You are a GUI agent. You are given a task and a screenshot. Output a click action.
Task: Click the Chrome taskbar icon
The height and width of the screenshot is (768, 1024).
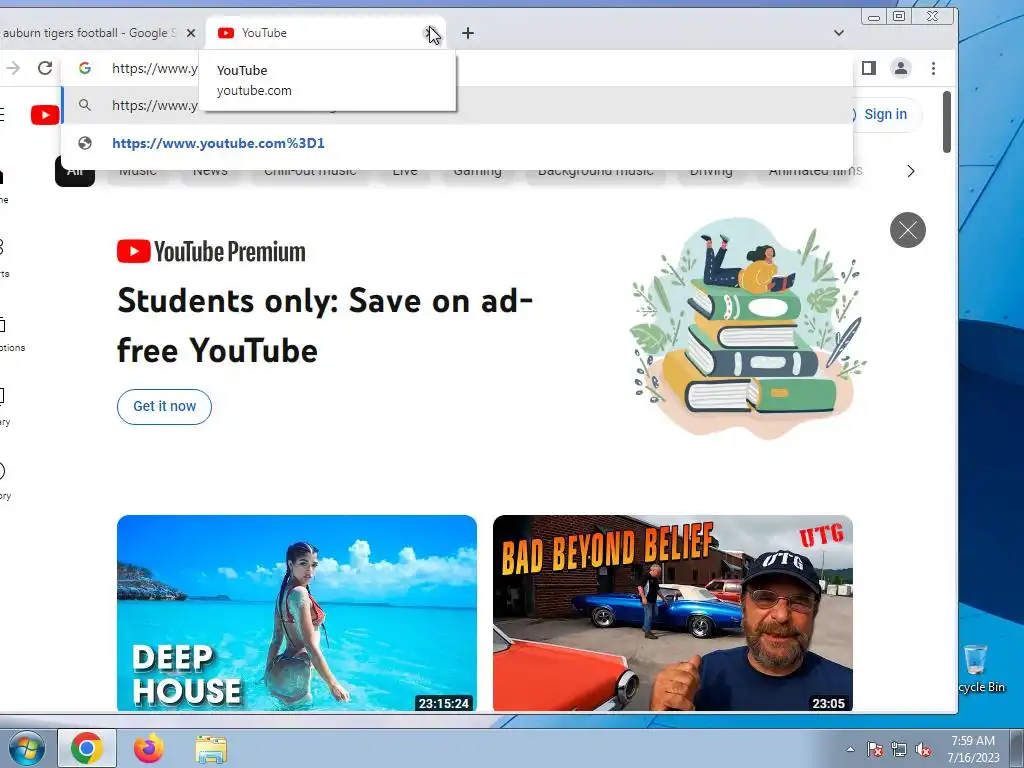click(87, 748)
